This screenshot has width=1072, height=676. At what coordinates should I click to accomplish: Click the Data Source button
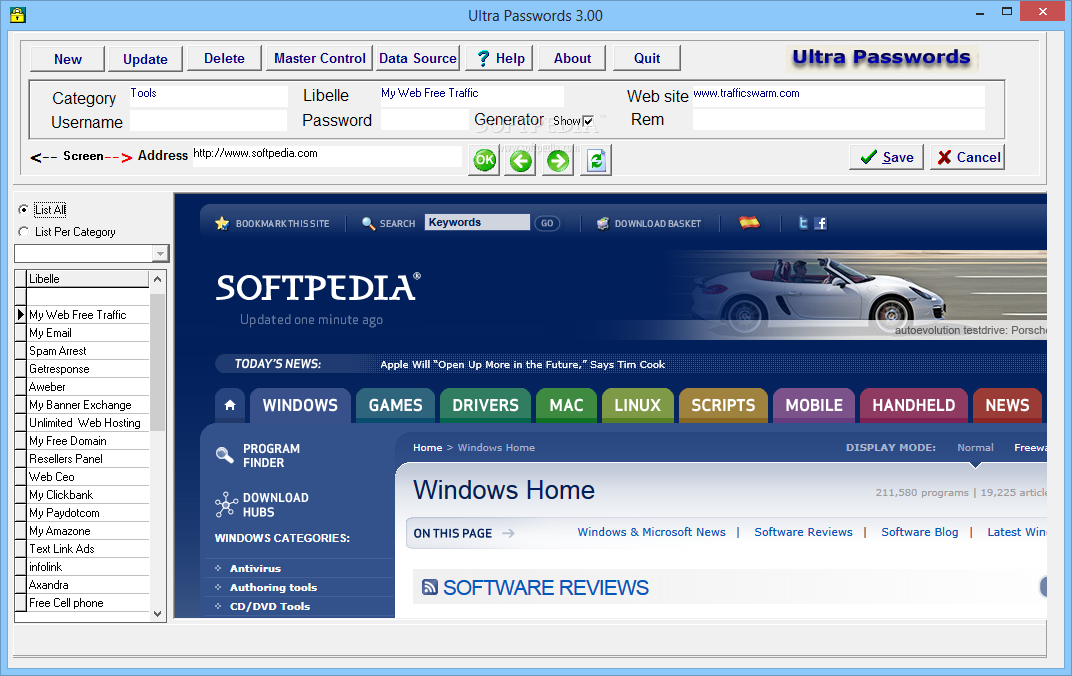coord(418,58)
